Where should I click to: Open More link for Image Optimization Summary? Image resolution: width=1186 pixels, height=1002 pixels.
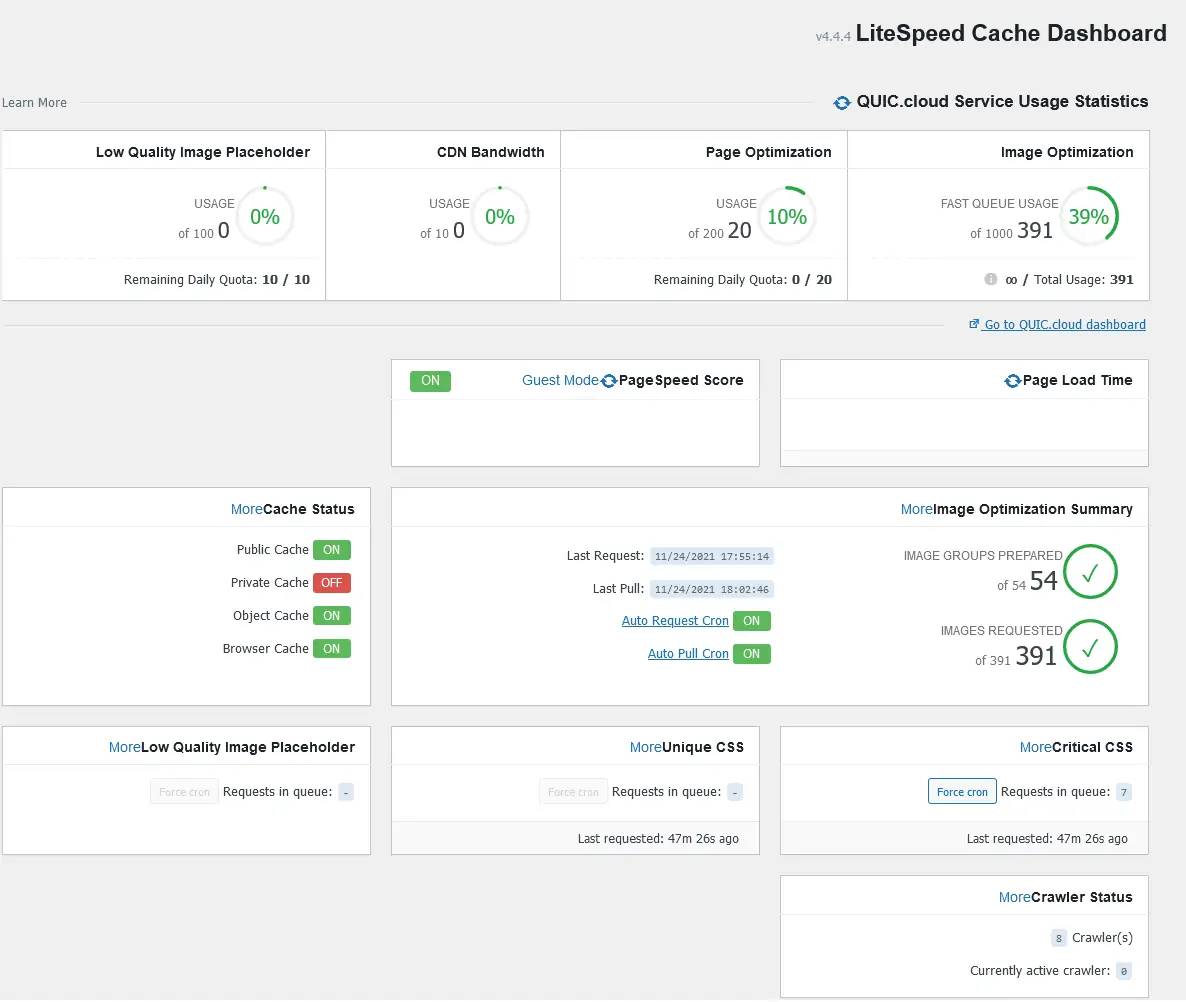click(916, 509)
